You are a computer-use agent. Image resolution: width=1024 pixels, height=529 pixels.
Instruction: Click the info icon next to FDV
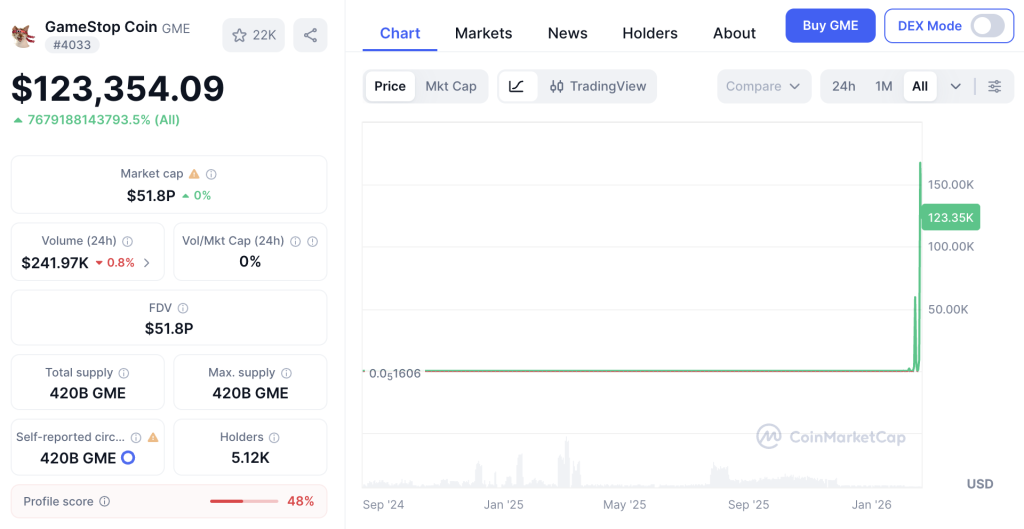pyautogui.click(x=183, y=309)
